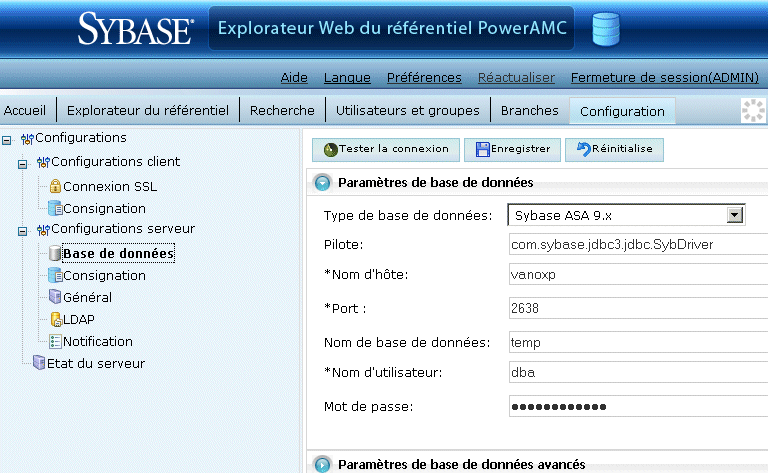
Task: Open Utilisateurs et groupes tab
Action: click(x=408, y=111)
